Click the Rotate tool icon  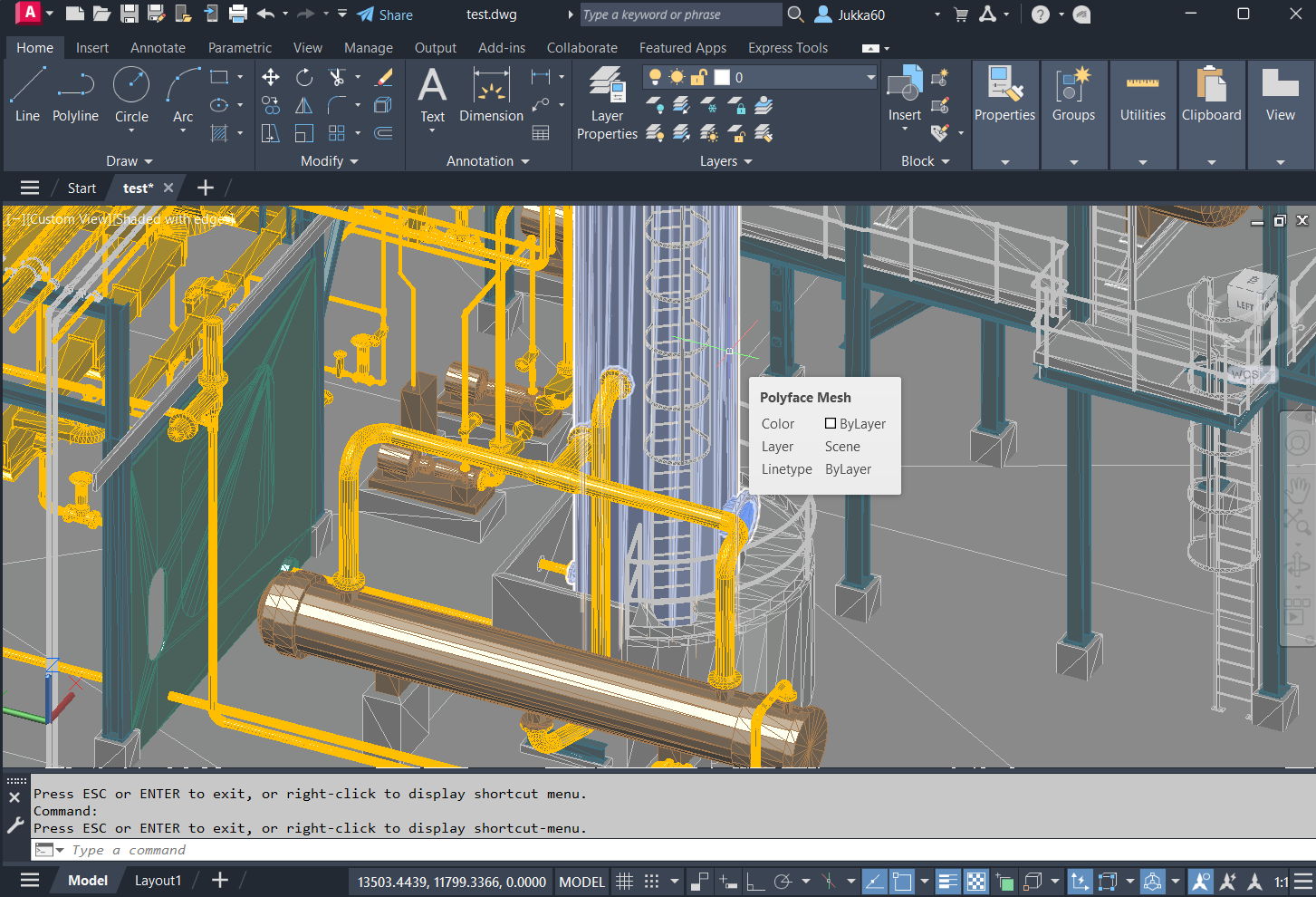point(304,78)
